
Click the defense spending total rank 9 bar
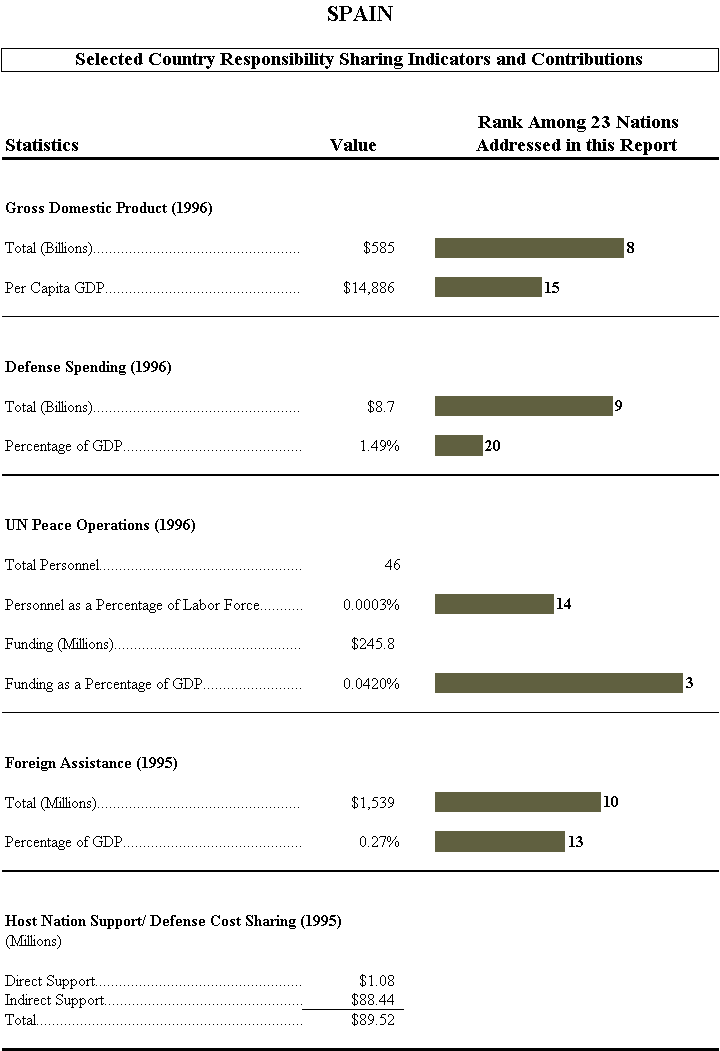(x=523, y=406)
